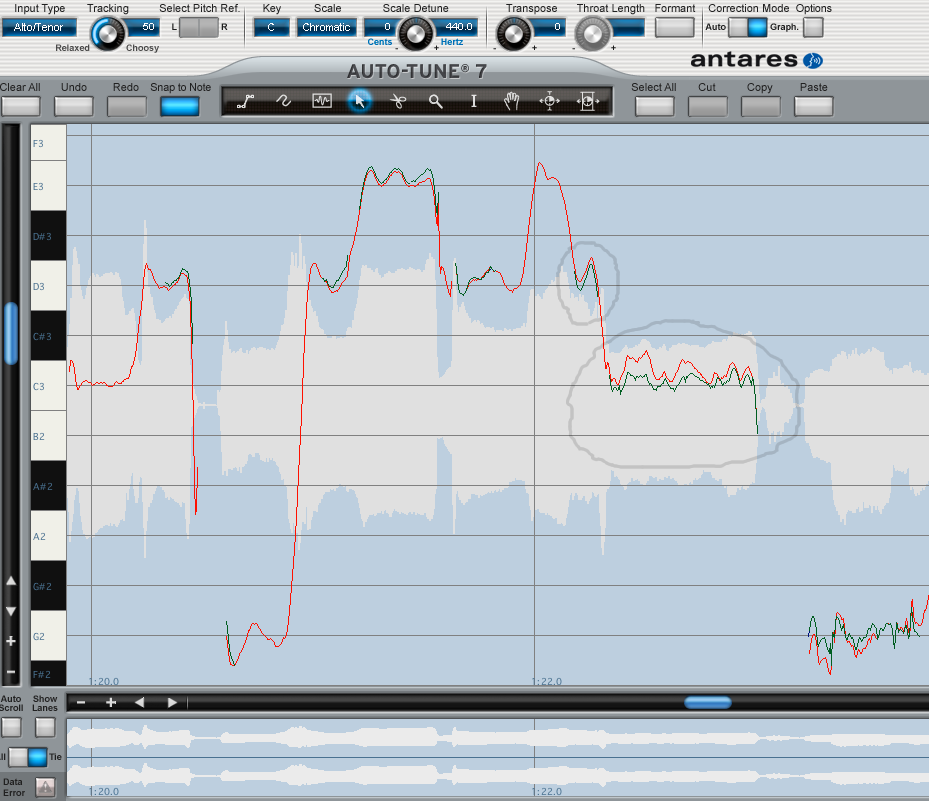929x801 pixels.
Task: Click the E3 piano key
Action: click(x=49, y=185)
